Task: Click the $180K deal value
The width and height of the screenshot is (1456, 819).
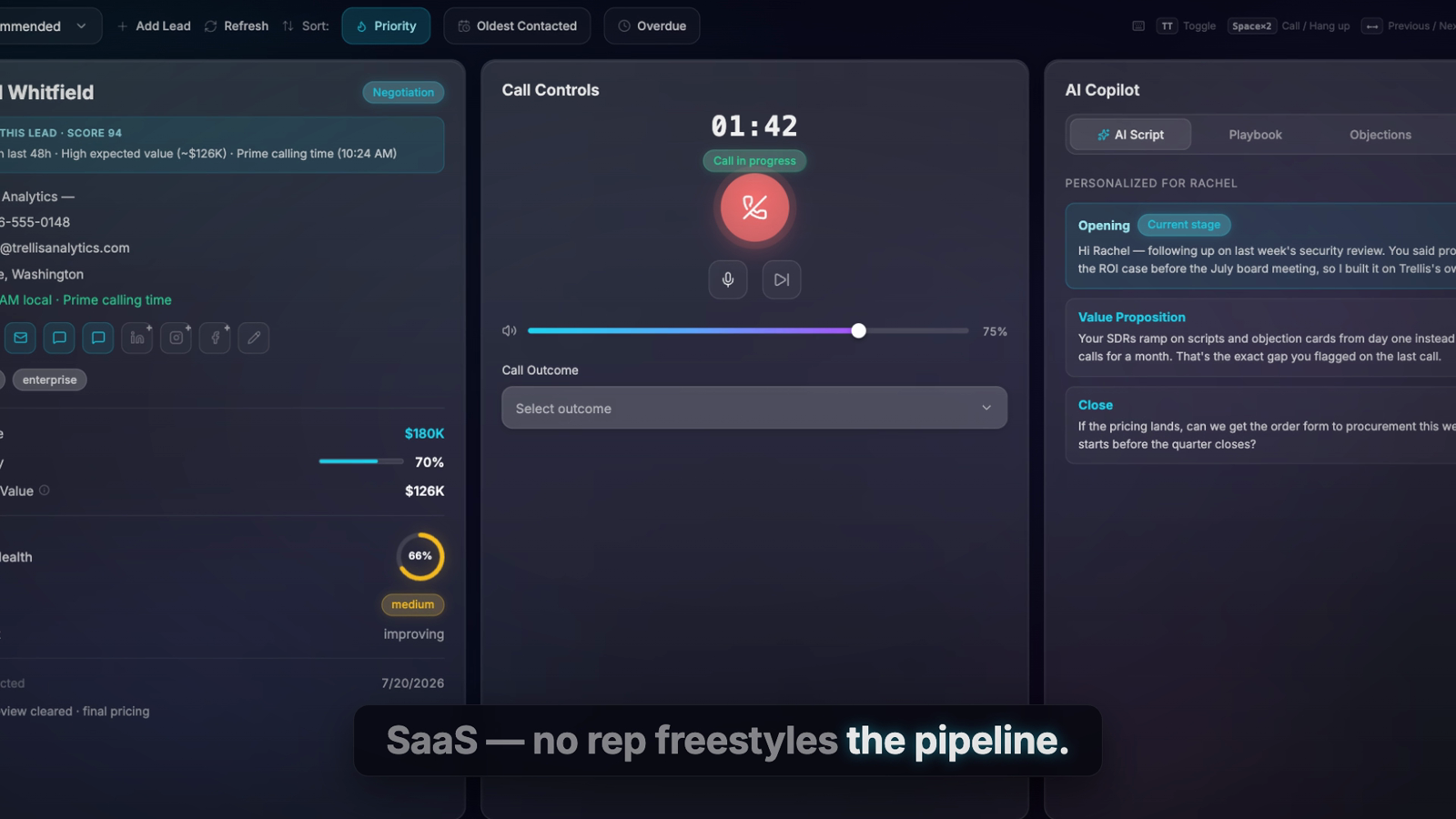Action: point(424,433)
